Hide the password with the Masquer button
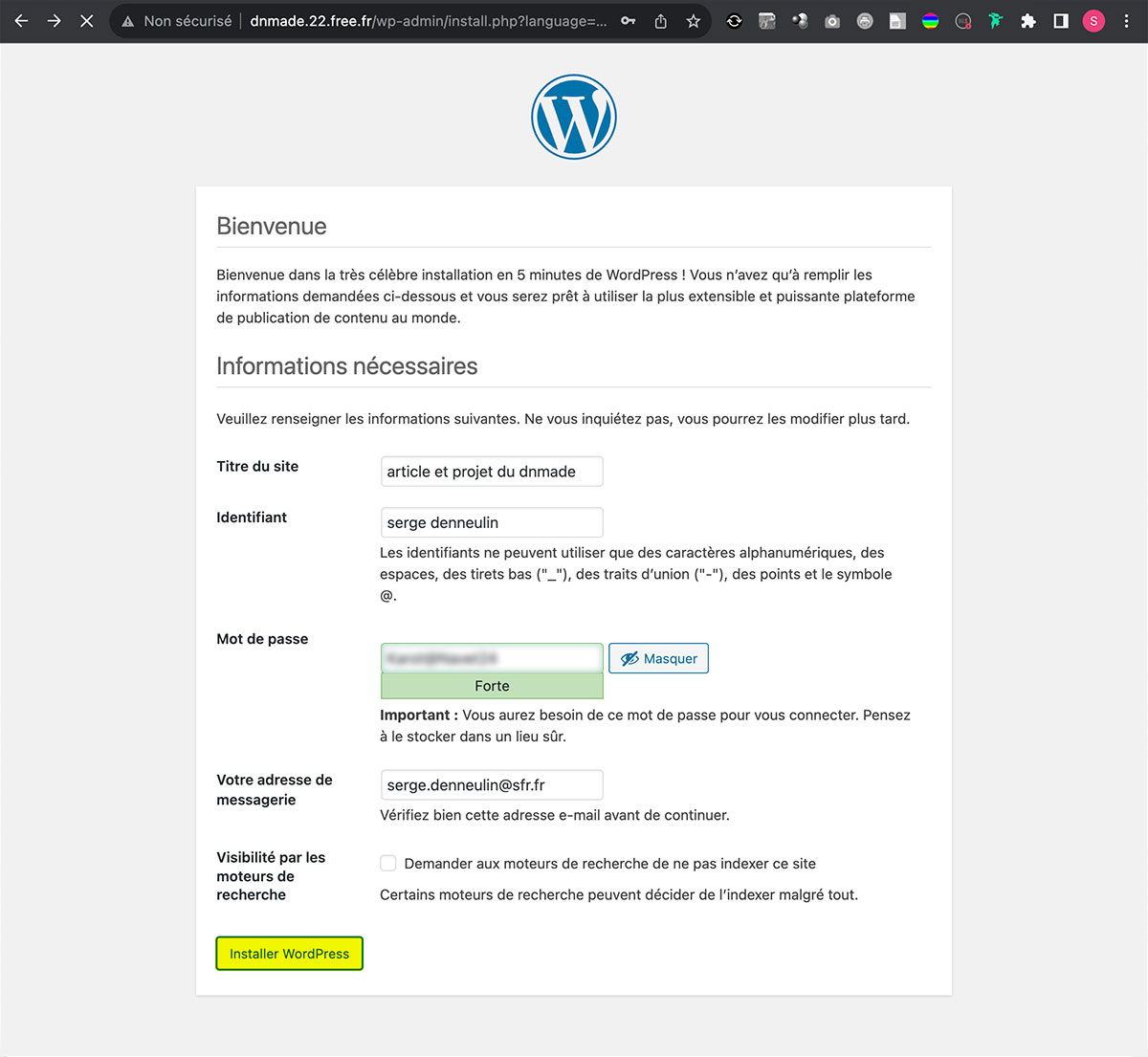This screenshot has height=1057, width=1148. (x=659, y=658)
